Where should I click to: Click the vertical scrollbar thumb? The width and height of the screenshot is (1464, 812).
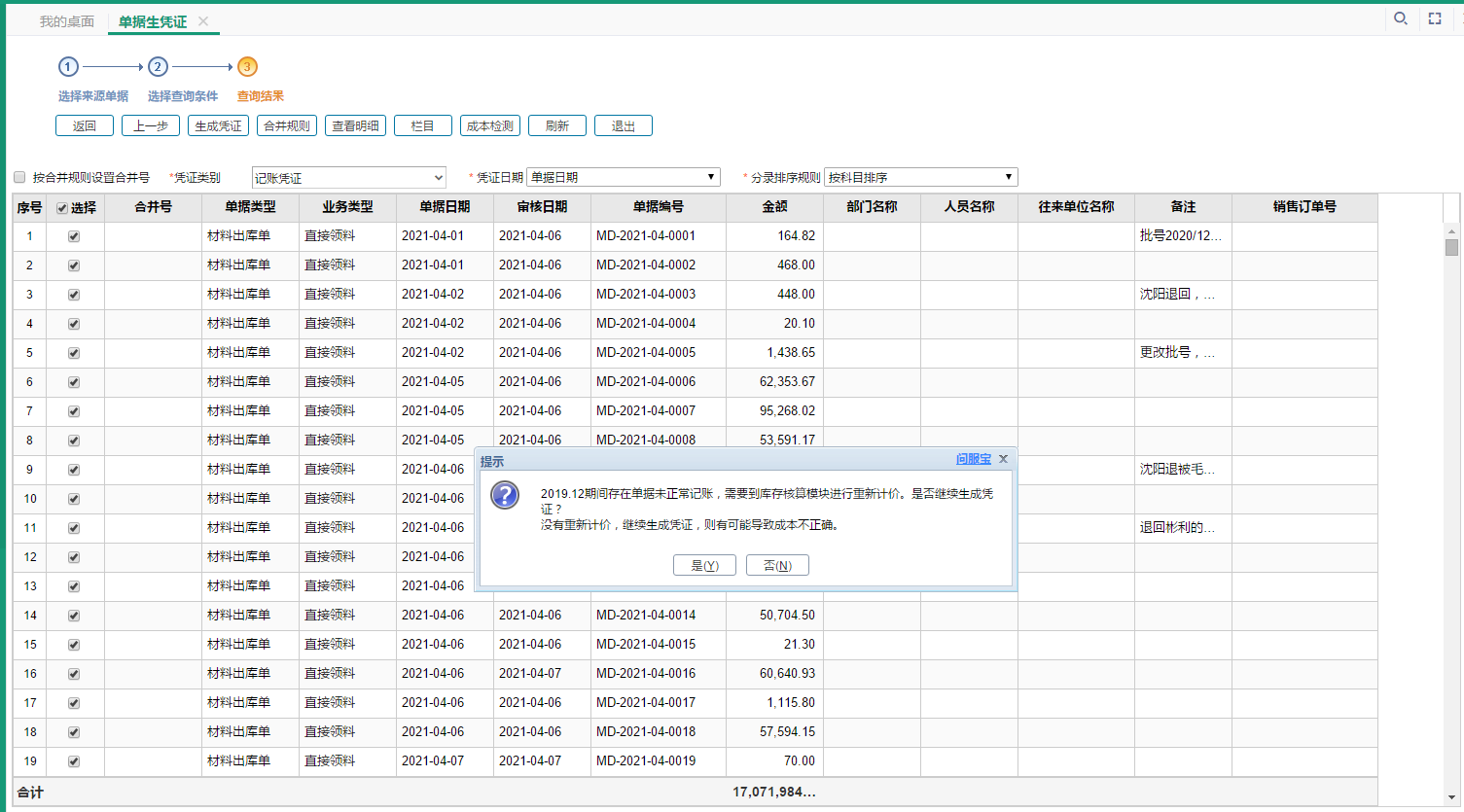coord(1451,247)
